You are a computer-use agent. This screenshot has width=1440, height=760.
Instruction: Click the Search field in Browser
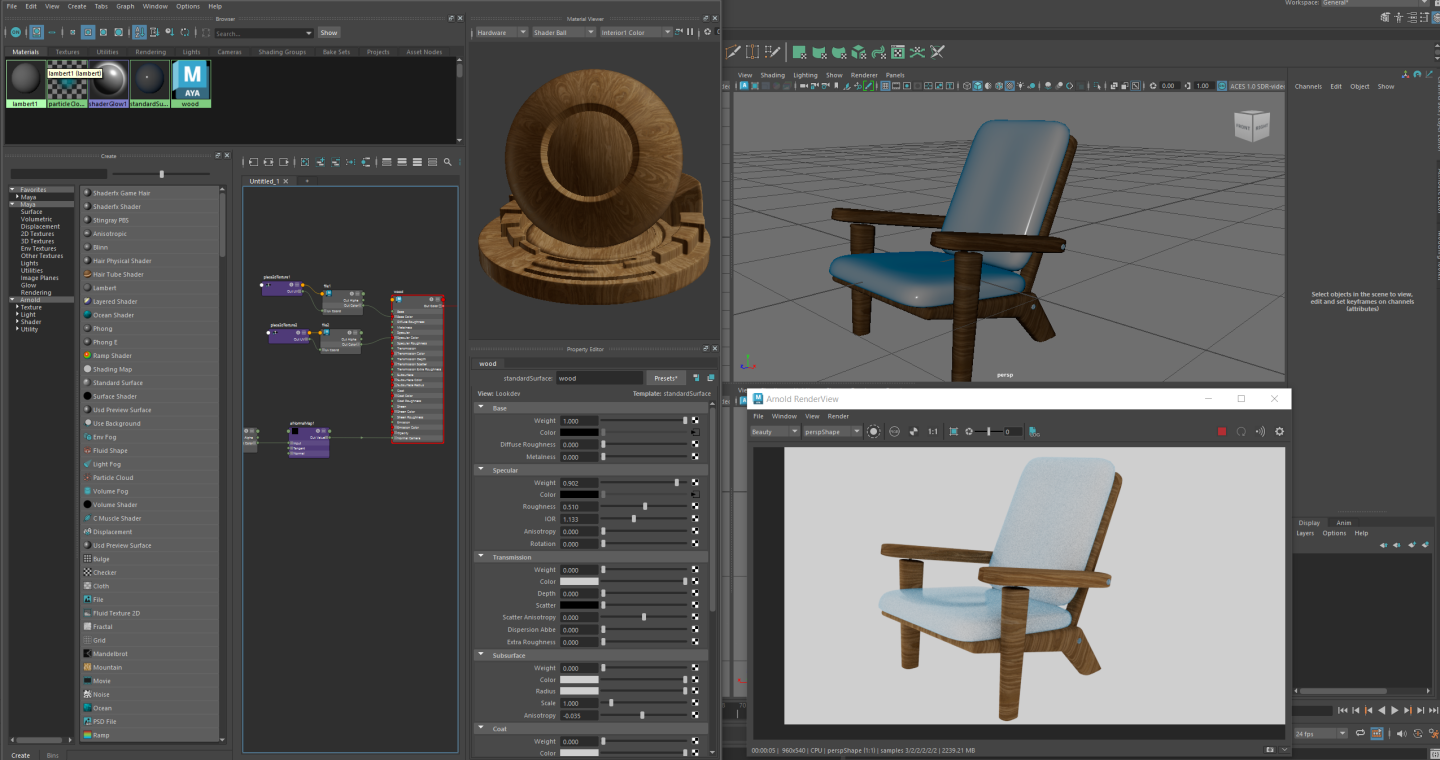[262, 33]
